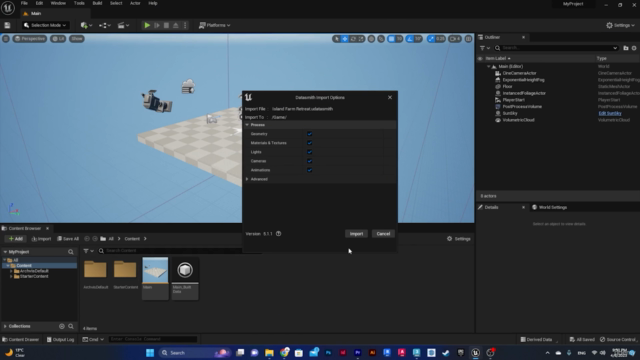This screenshot has height=360, width=640.
Task: Click the Outliner search field
Action: (556, 48)
